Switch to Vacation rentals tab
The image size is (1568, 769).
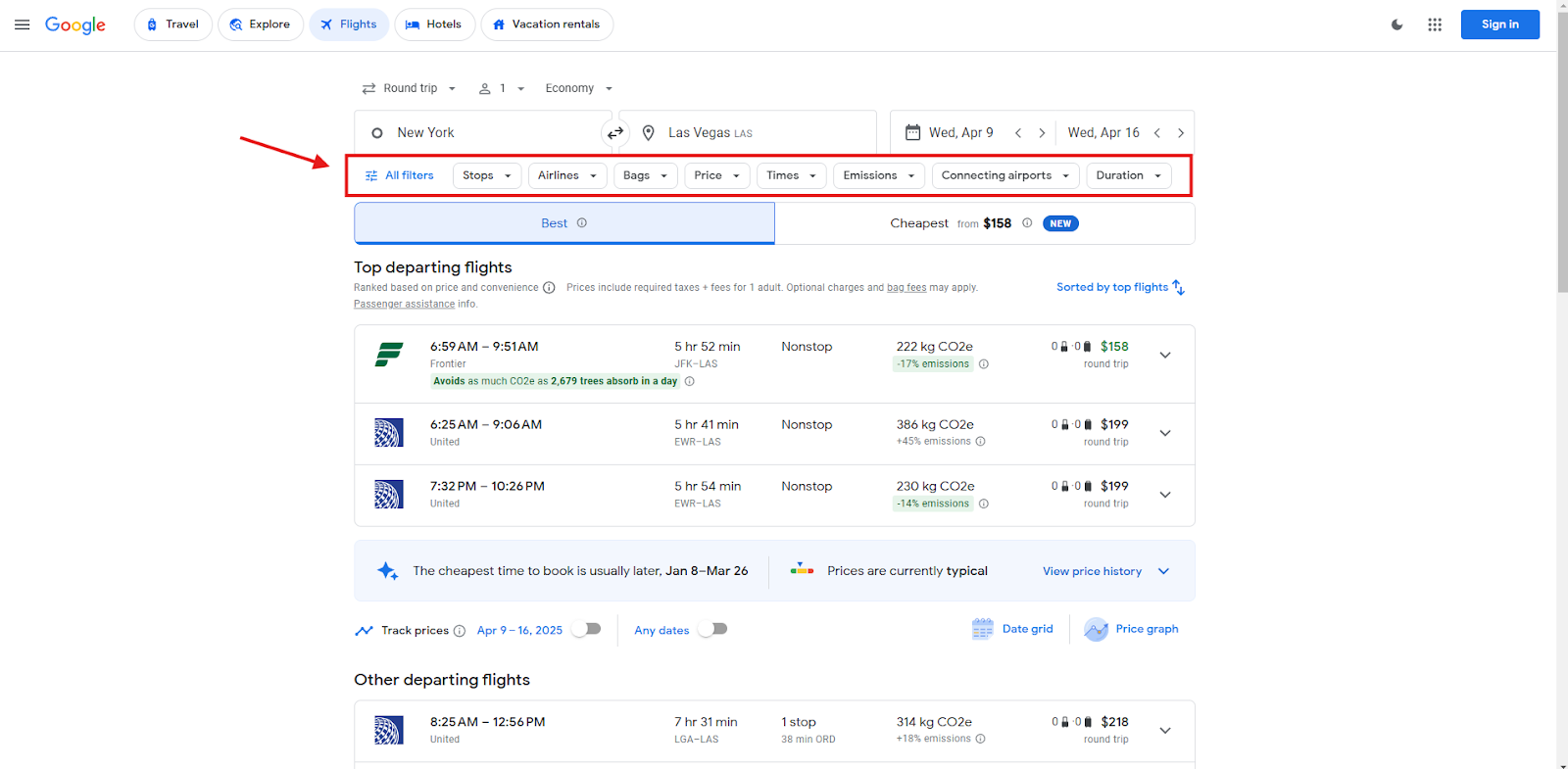click(x=547, y=24)
